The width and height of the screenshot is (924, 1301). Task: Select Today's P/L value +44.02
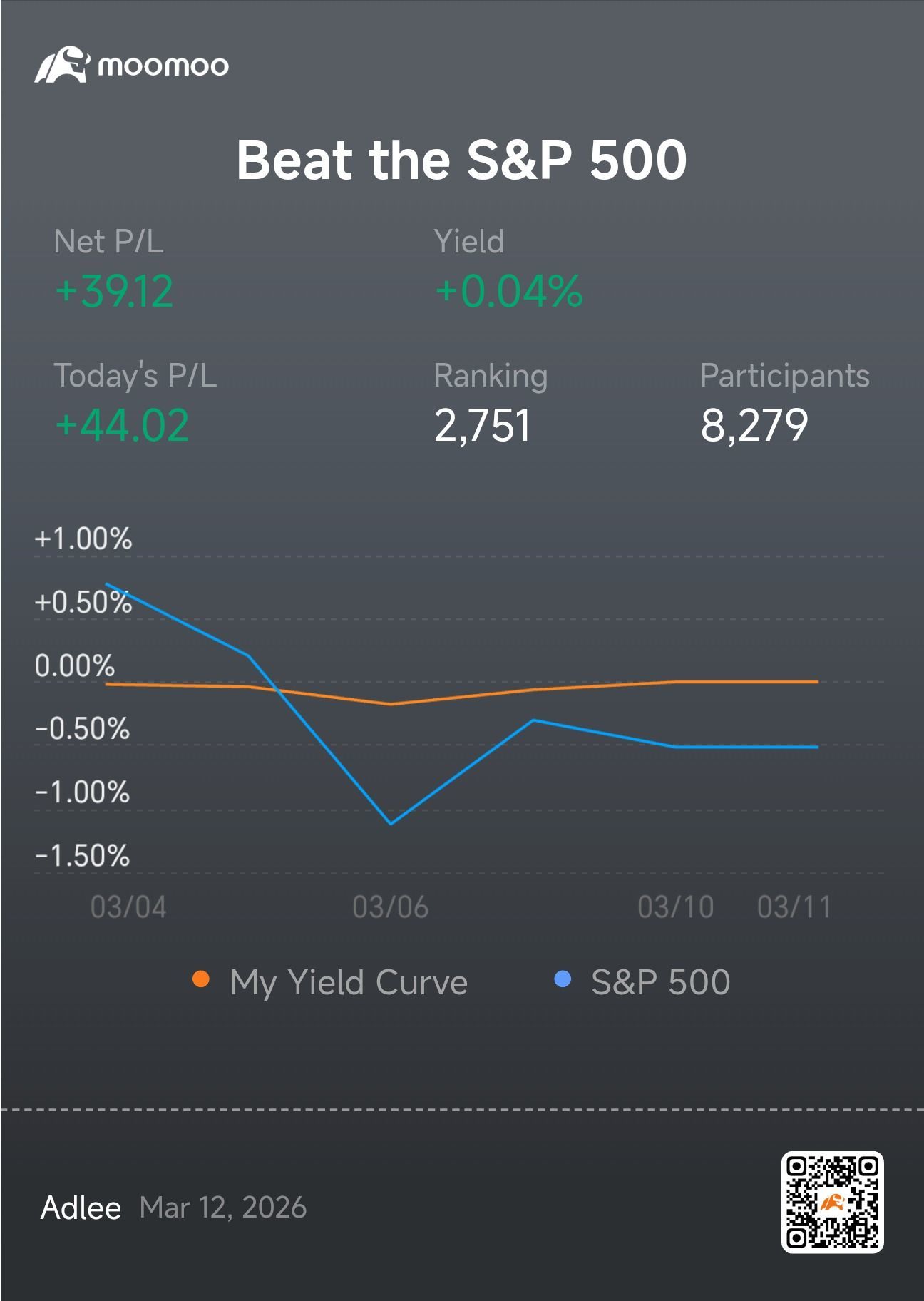122,425
